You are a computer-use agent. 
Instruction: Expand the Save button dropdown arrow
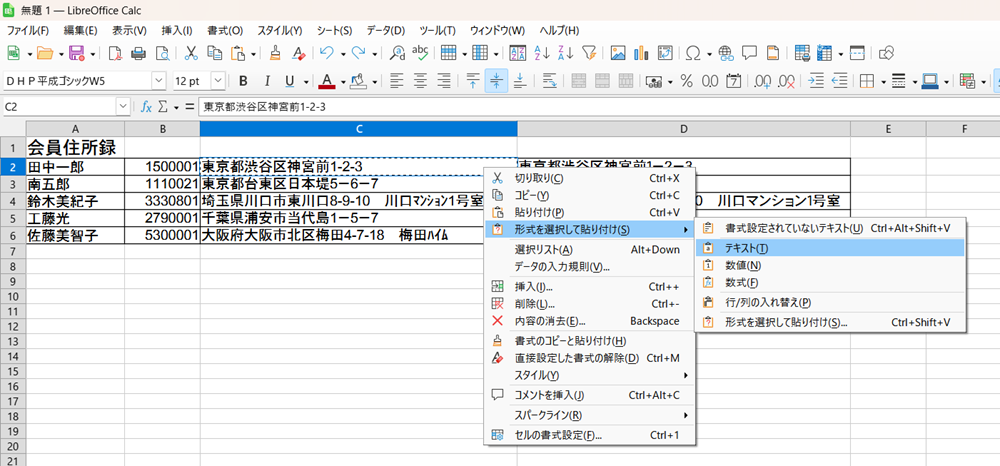(92, 54)
